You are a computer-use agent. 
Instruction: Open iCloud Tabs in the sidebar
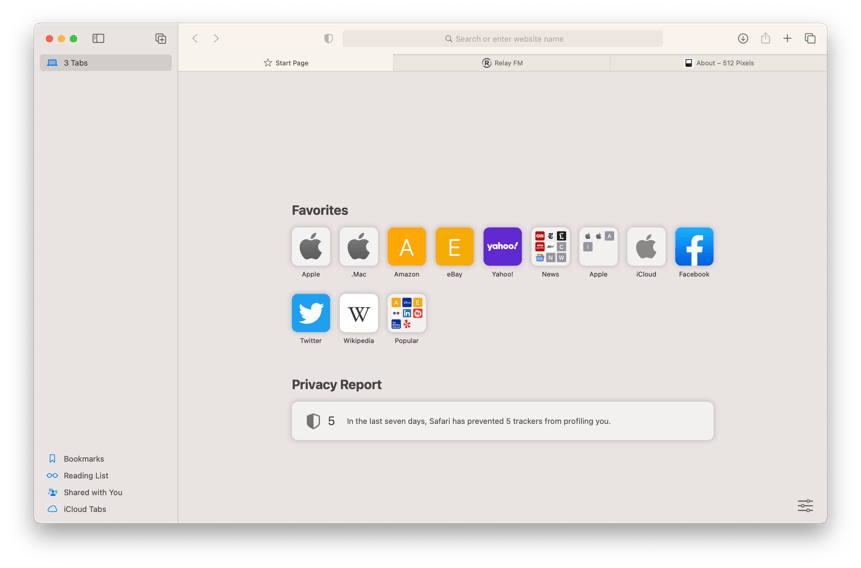click(76, 509)
